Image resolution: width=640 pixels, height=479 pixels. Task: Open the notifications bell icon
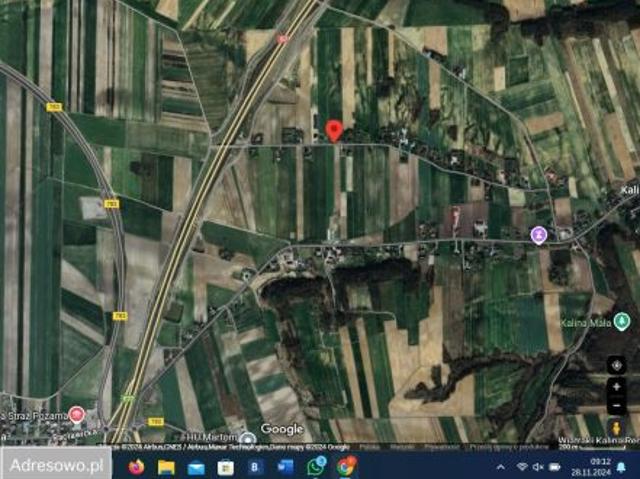tap(621, 467)
